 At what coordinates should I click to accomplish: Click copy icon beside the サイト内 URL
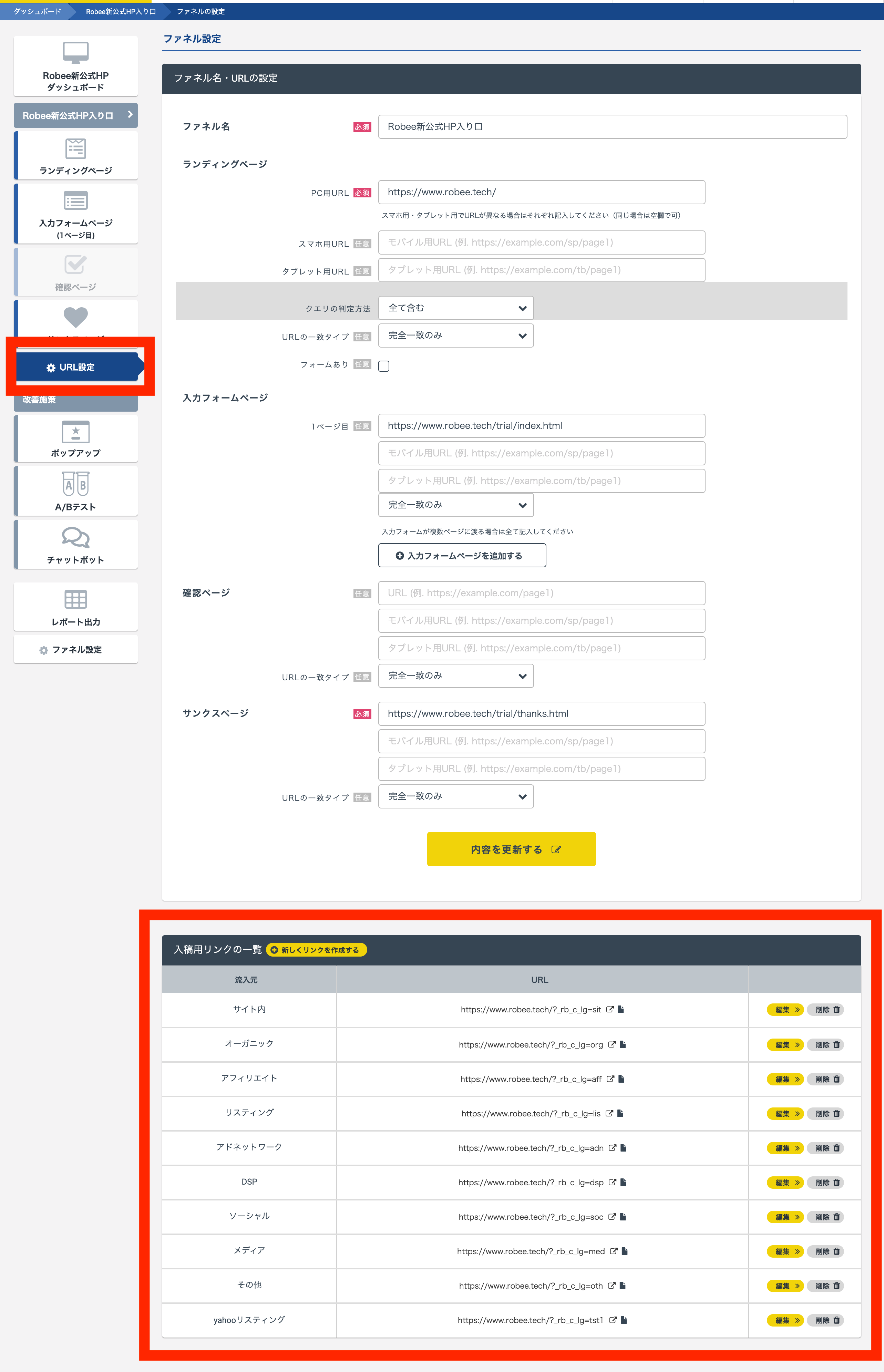(x=621, y=1009)
